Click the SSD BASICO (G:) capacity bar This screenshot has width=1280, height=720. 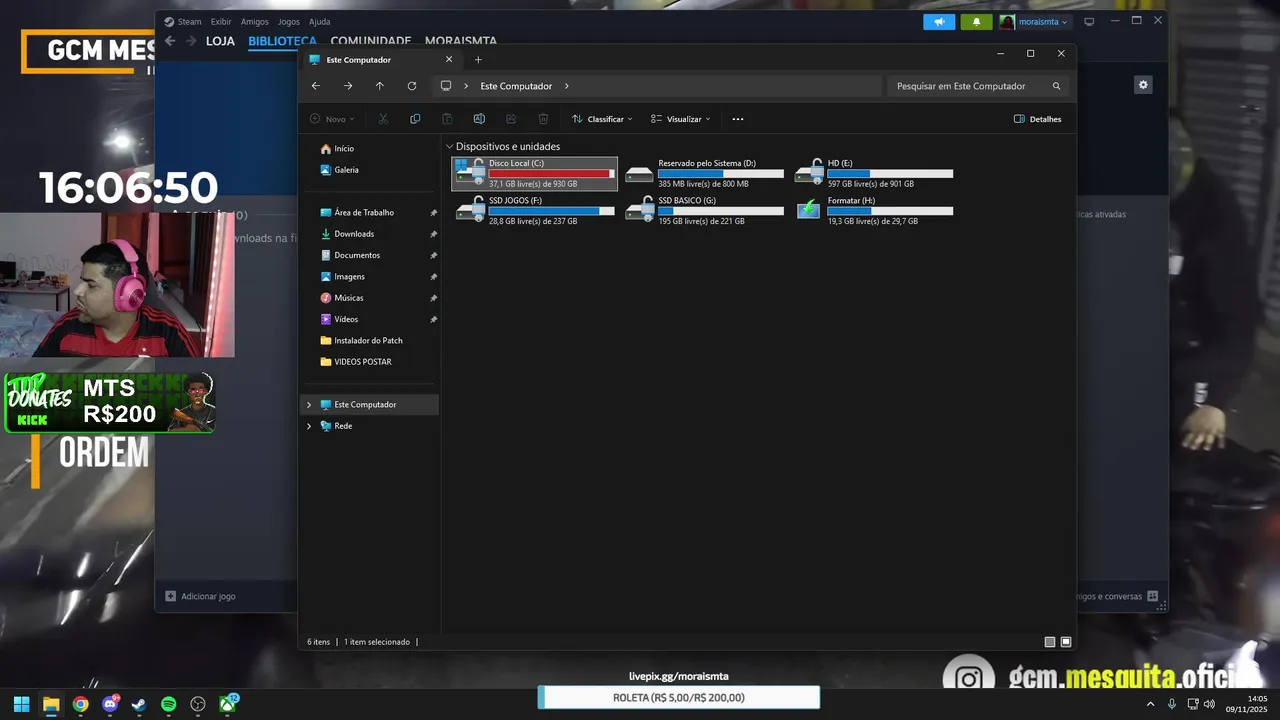720,211
